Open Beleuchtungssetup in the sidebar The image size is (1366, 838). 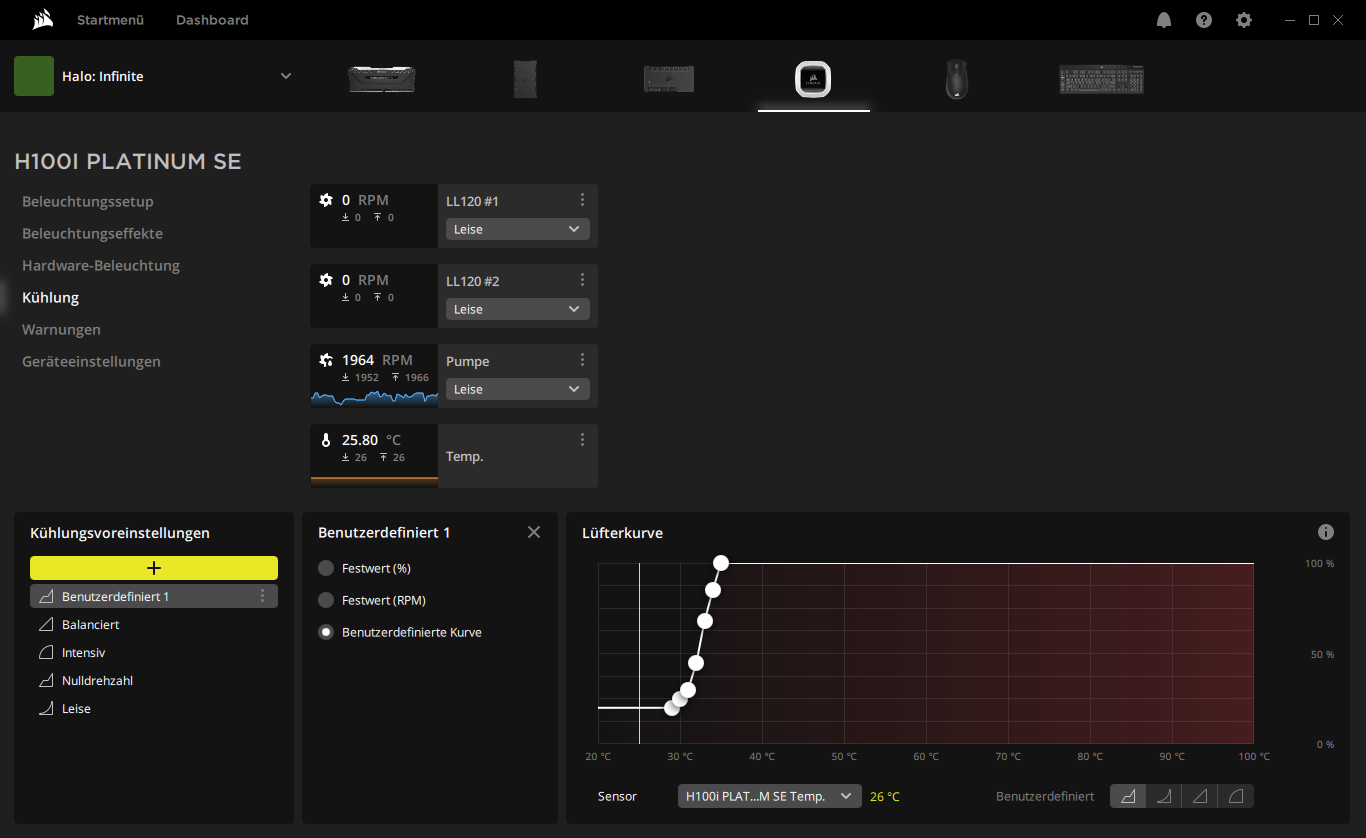point(88,201)
